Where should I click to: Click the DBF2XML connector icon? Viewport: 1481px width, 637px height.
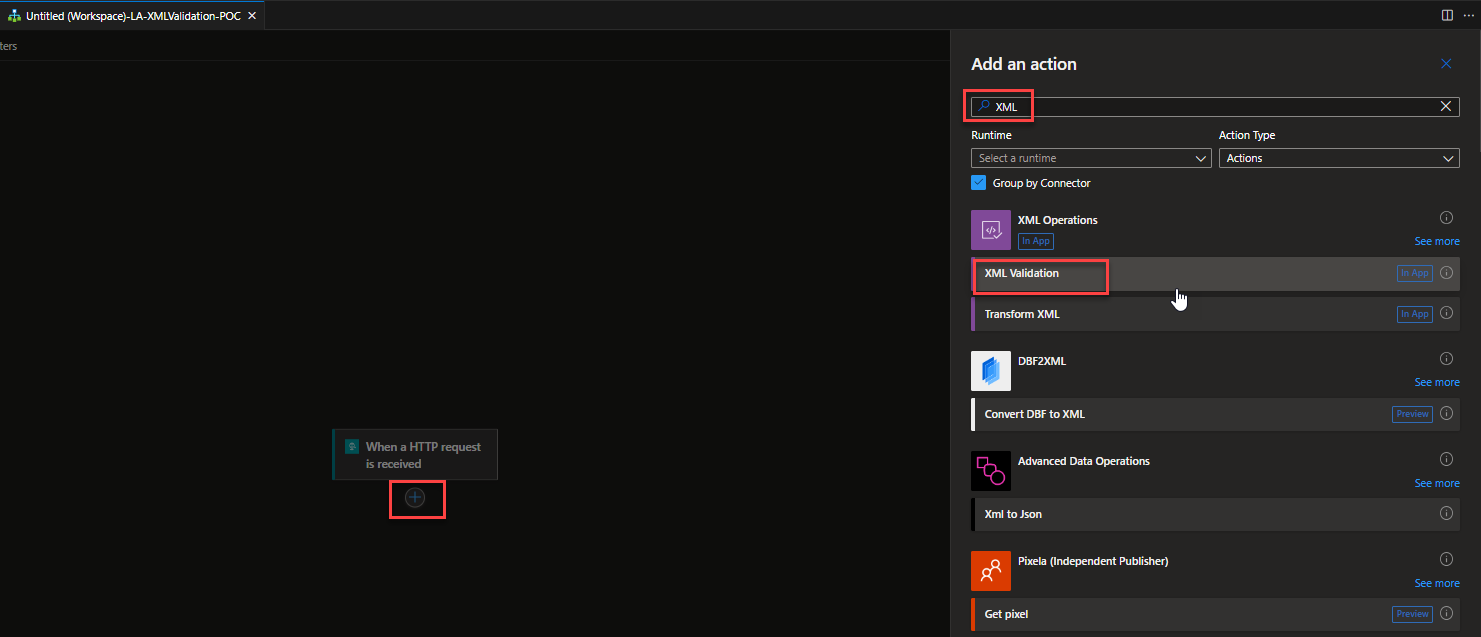990,371
